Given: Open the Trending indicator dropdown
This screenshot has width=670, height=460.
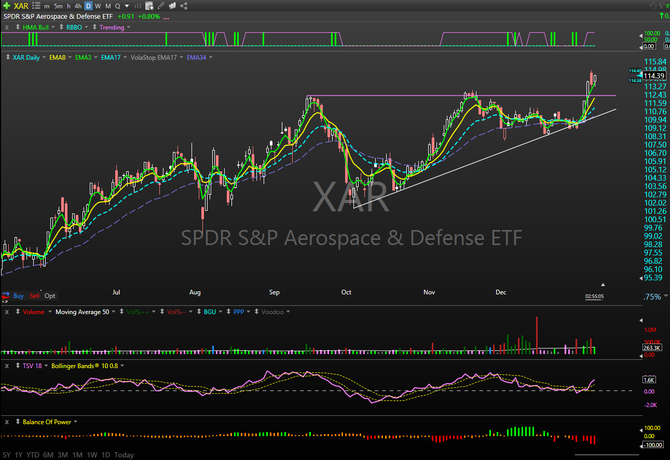Looking at the screenshot, I should (129, 27).
